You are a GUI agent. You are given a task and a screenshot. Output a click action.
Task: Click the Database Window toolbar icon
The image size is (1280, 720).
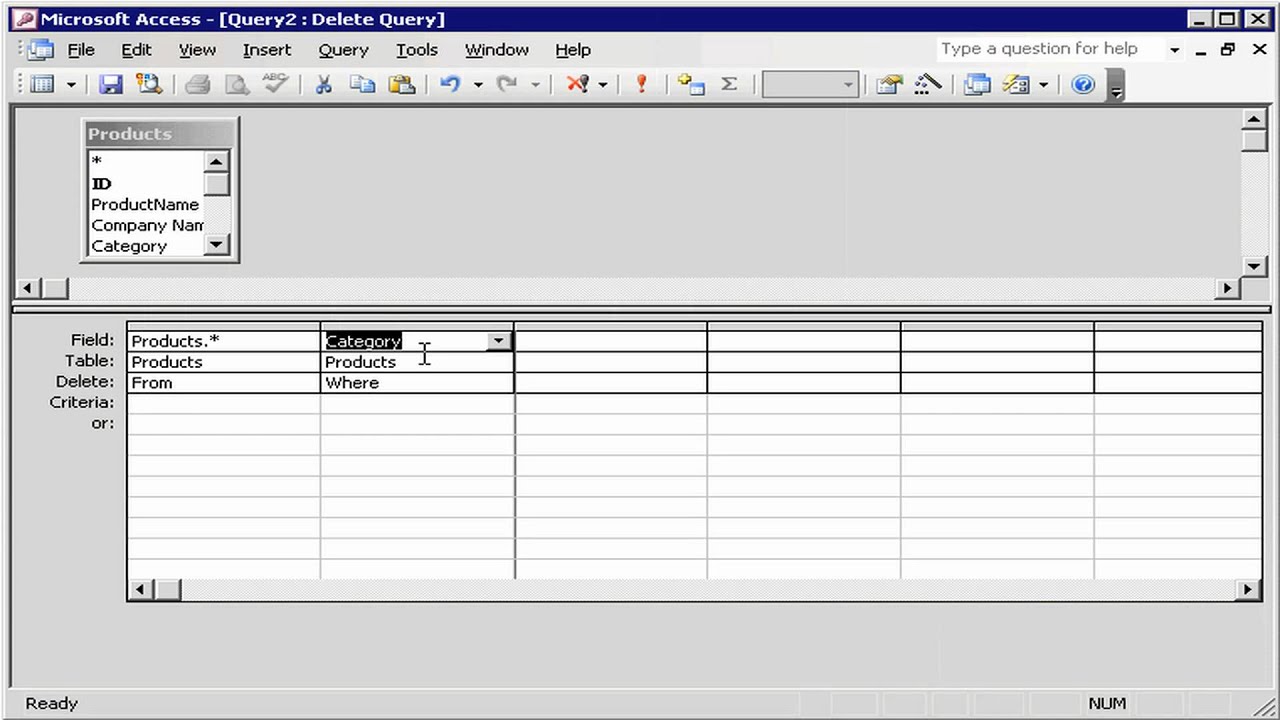coord(977,85)
